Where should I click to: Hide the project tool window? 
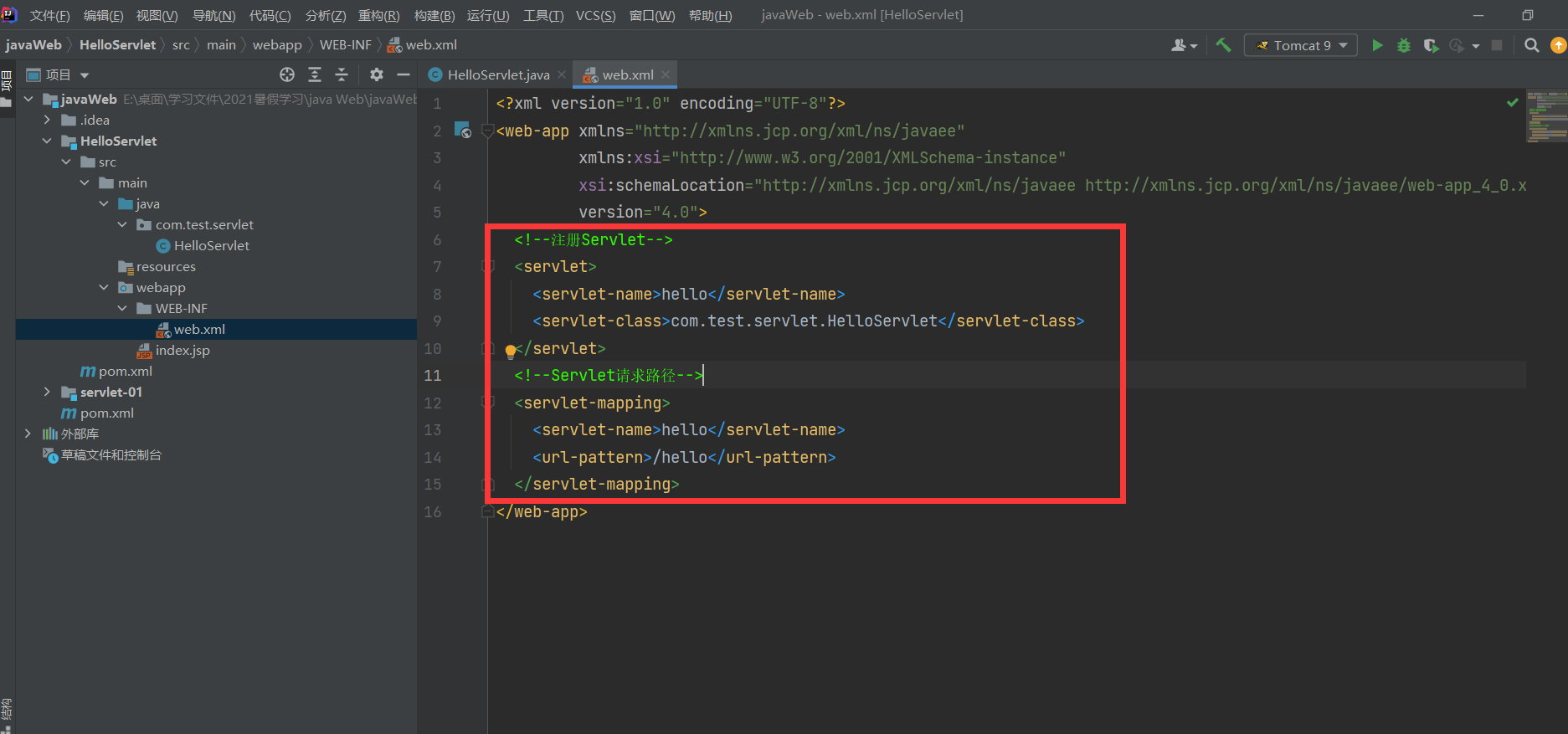tap(404, 74)
